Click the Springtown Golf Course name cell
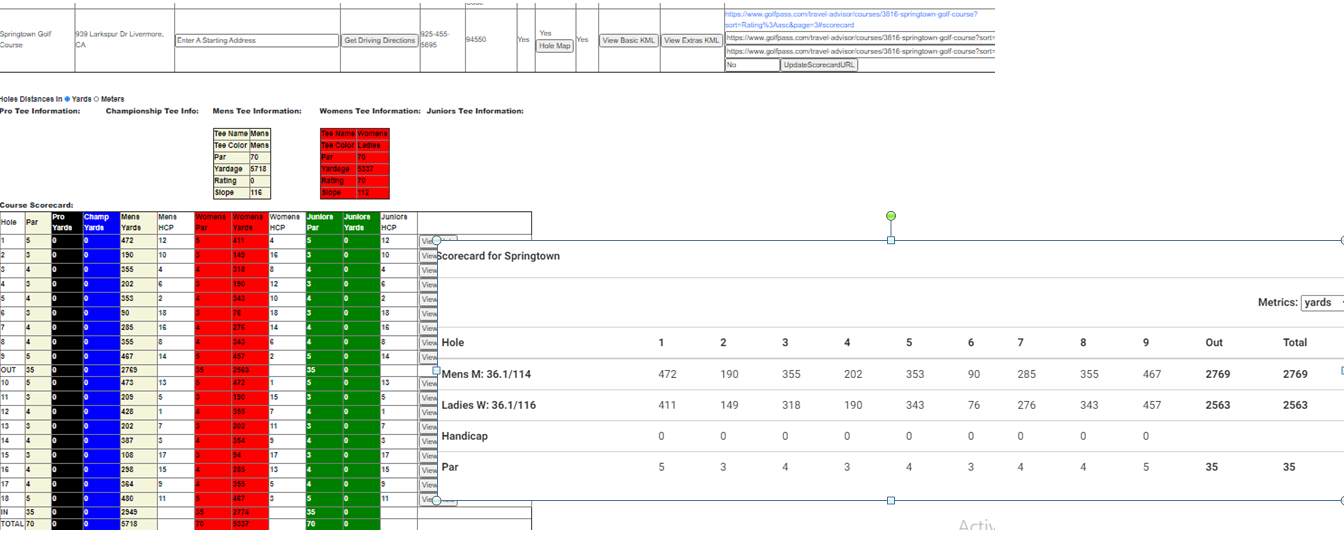 [36, 40]
